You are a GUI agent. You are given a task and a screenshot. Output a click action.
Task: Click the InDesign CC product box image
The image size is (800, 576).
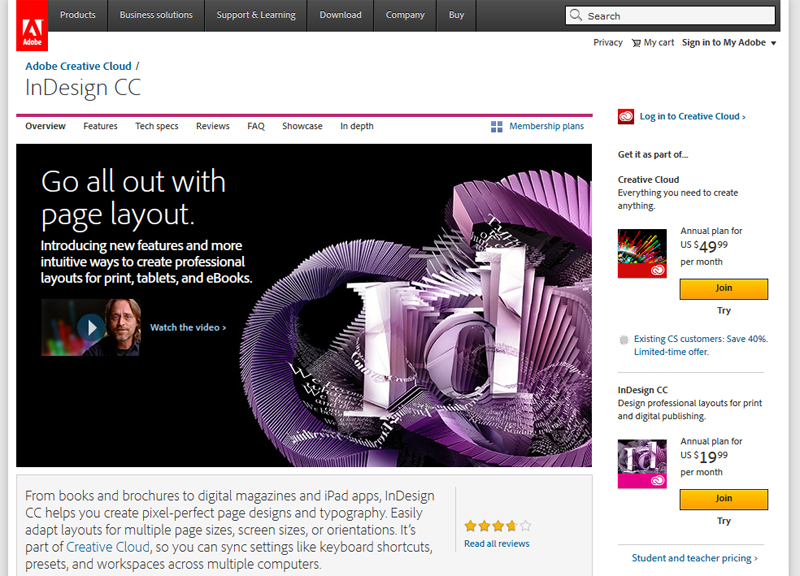coord(642,463)
